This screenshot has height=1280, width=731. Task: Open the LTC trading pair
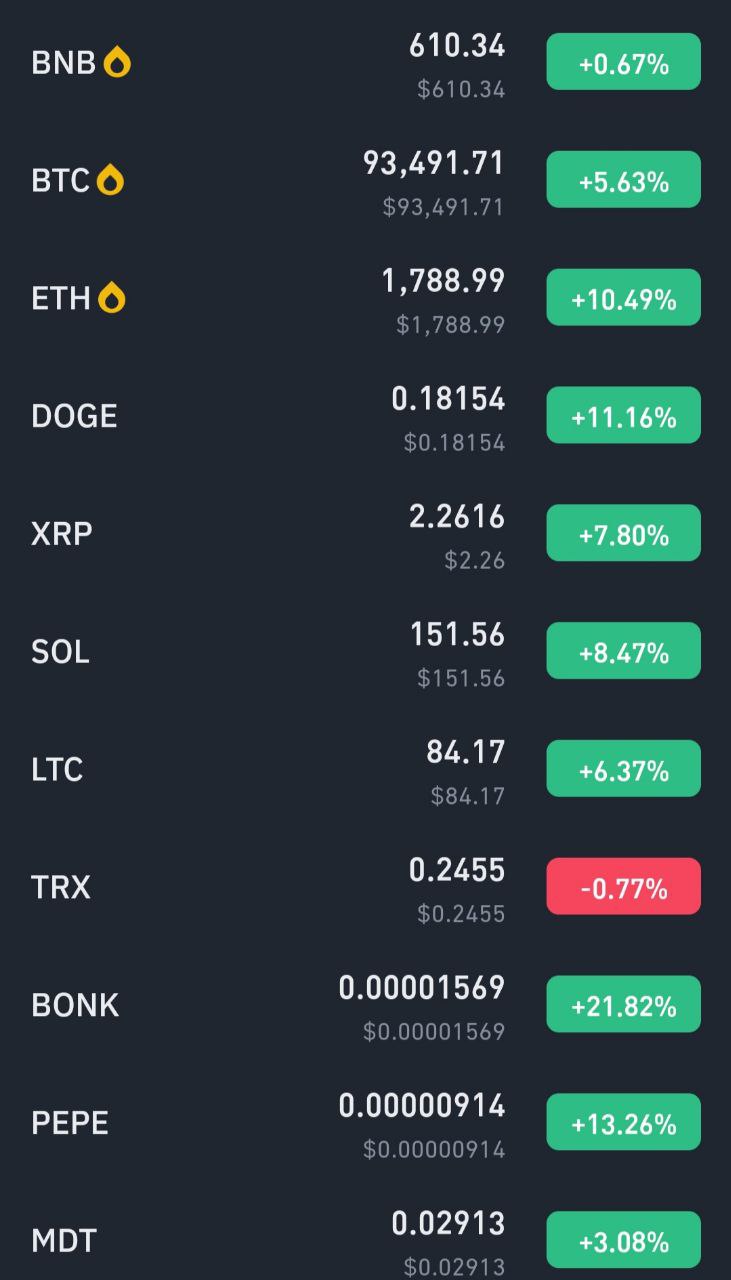(365, 769)
